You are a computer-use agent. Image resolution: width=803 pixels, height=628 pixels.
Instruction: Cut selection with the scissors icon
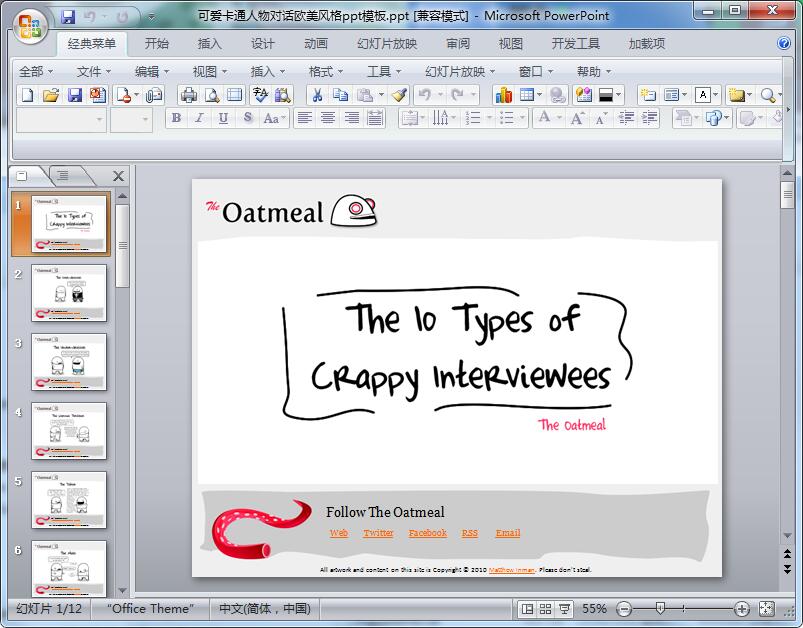pos(318,95)
